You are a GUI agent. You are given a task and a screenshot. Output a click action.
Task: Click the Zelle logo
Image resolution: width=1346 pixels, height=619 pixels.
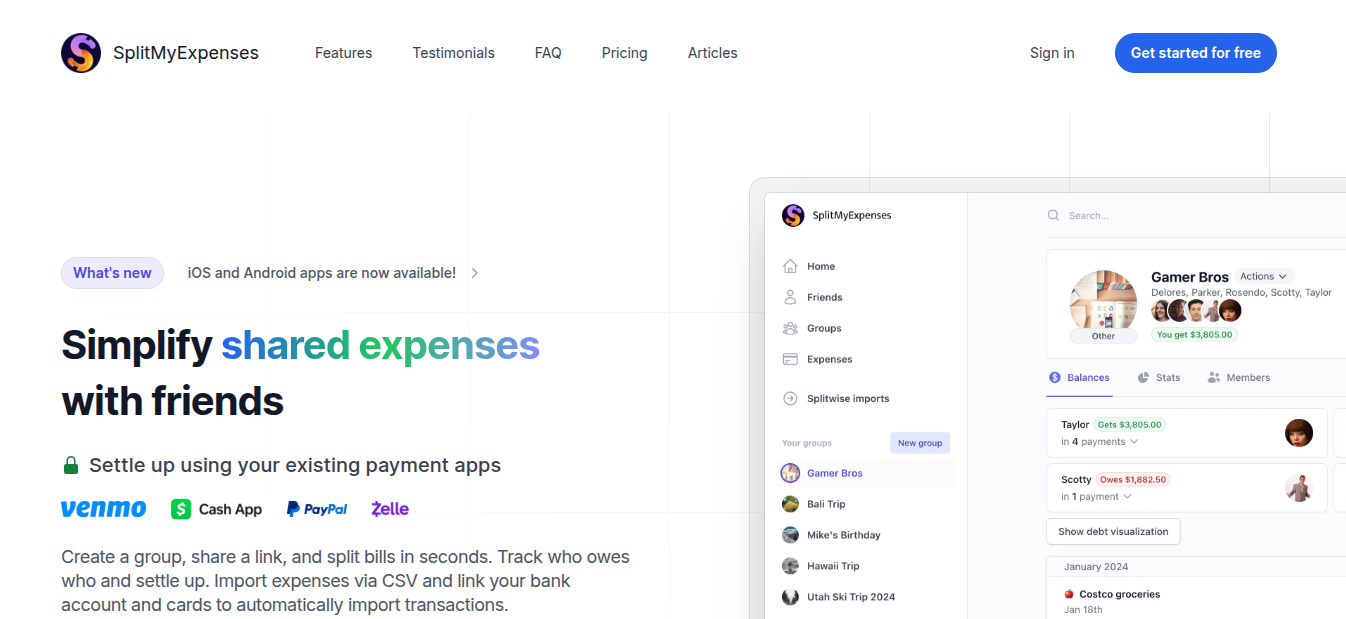pyautogui.click(x=390, y=509)
